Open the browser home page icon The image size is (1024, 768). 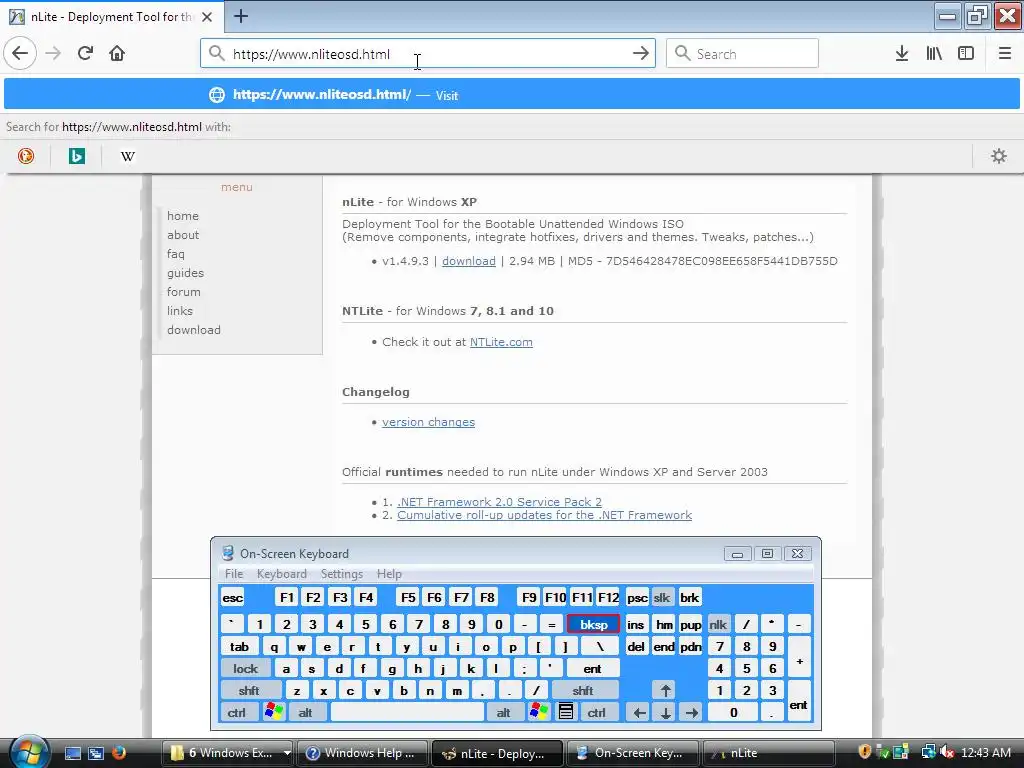point(117,53)
